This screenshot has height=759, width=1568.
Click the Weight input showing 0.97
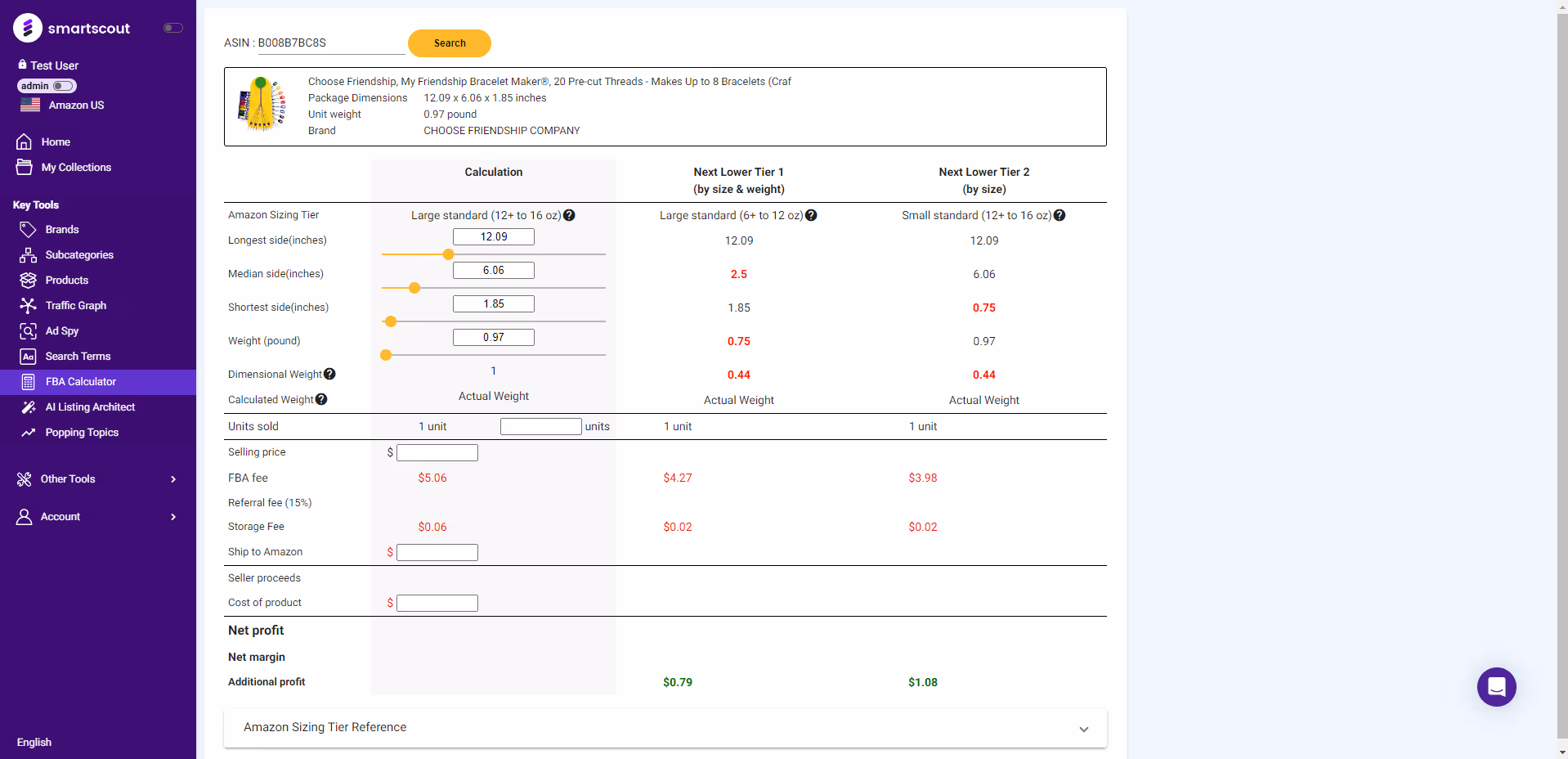pos(494,337)
